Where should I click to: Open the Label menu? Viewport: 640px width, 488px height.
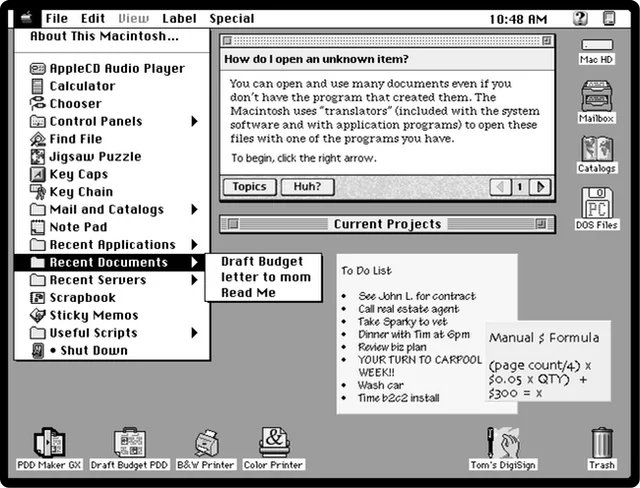(x=179, y=19)
